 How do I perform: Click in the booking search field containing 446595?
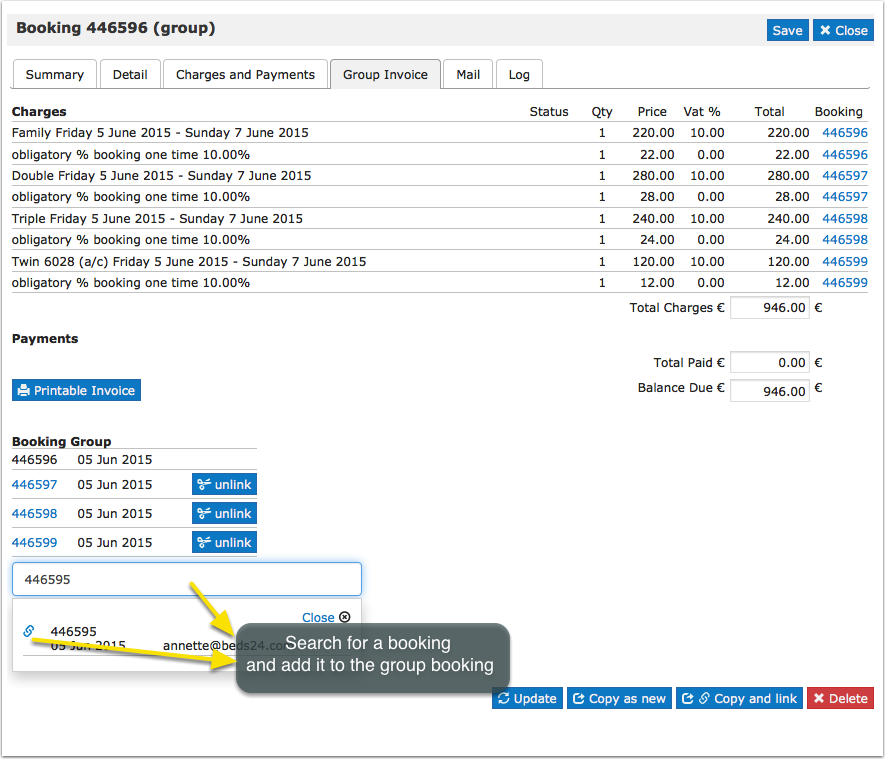coord(187,579)
